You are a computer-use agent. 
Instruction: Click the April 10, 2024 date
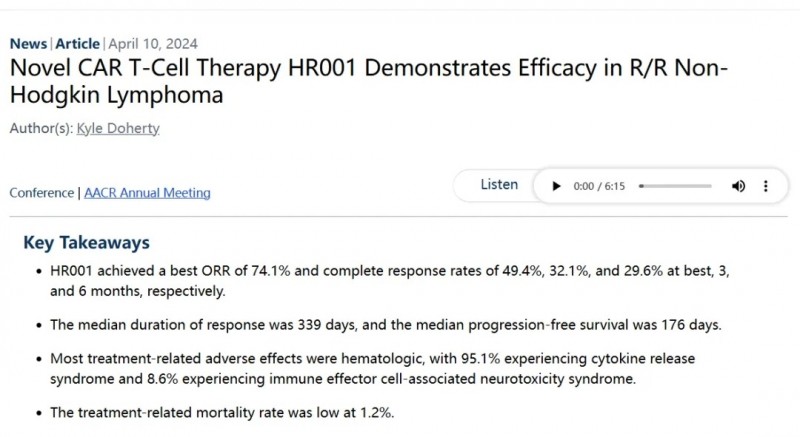tap(153, 44)
